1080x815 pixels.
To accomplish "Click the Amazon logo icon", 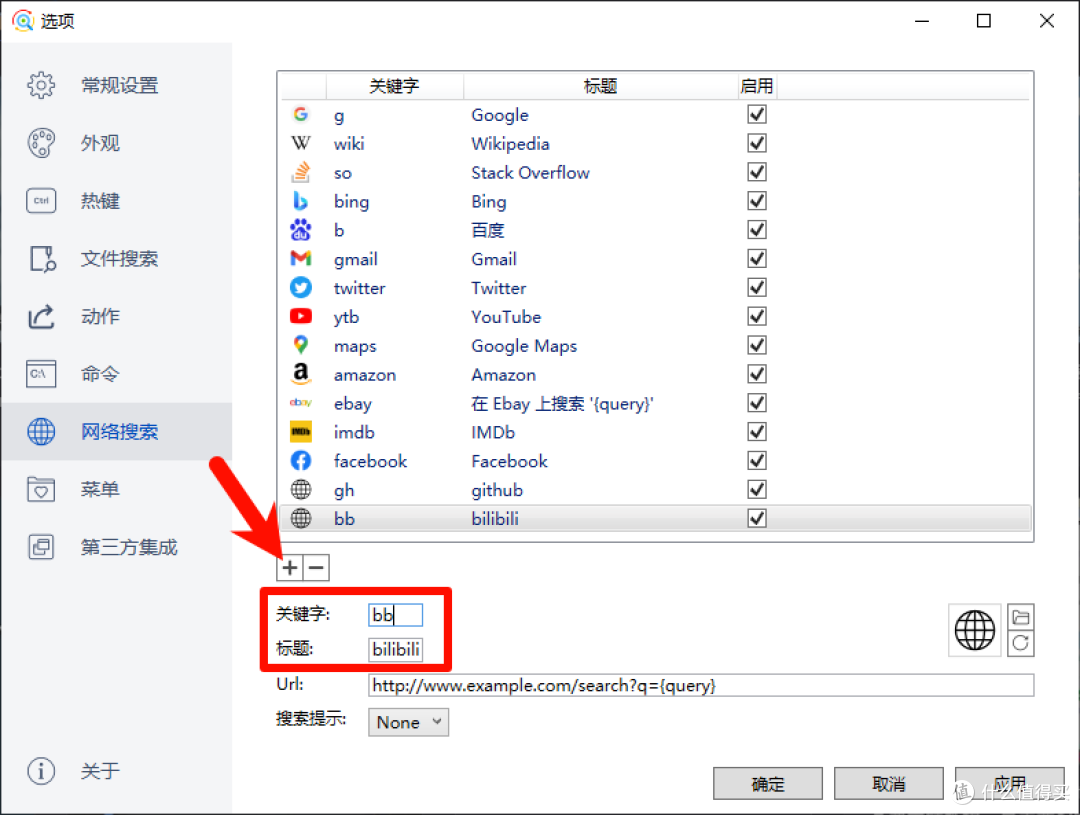I will [x=301, y=374].
